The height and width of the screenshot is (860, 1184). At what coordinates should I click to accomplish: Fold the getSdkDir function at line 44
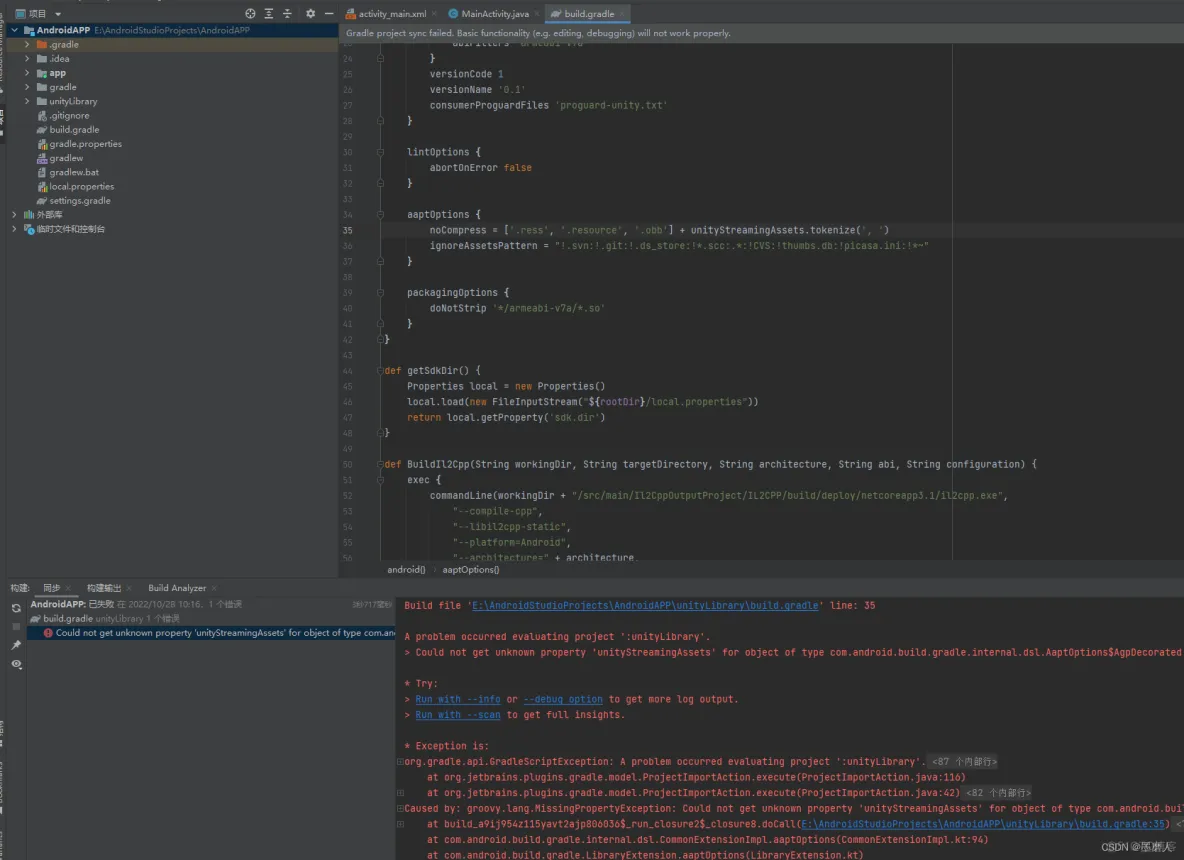coord(381,371)
